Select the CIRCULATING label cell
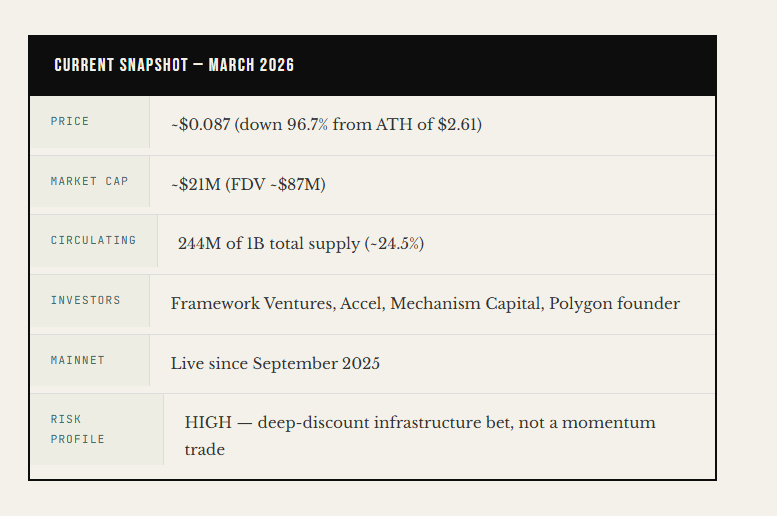The width and height of the screenshot is (777, 516). pos(94,241)
